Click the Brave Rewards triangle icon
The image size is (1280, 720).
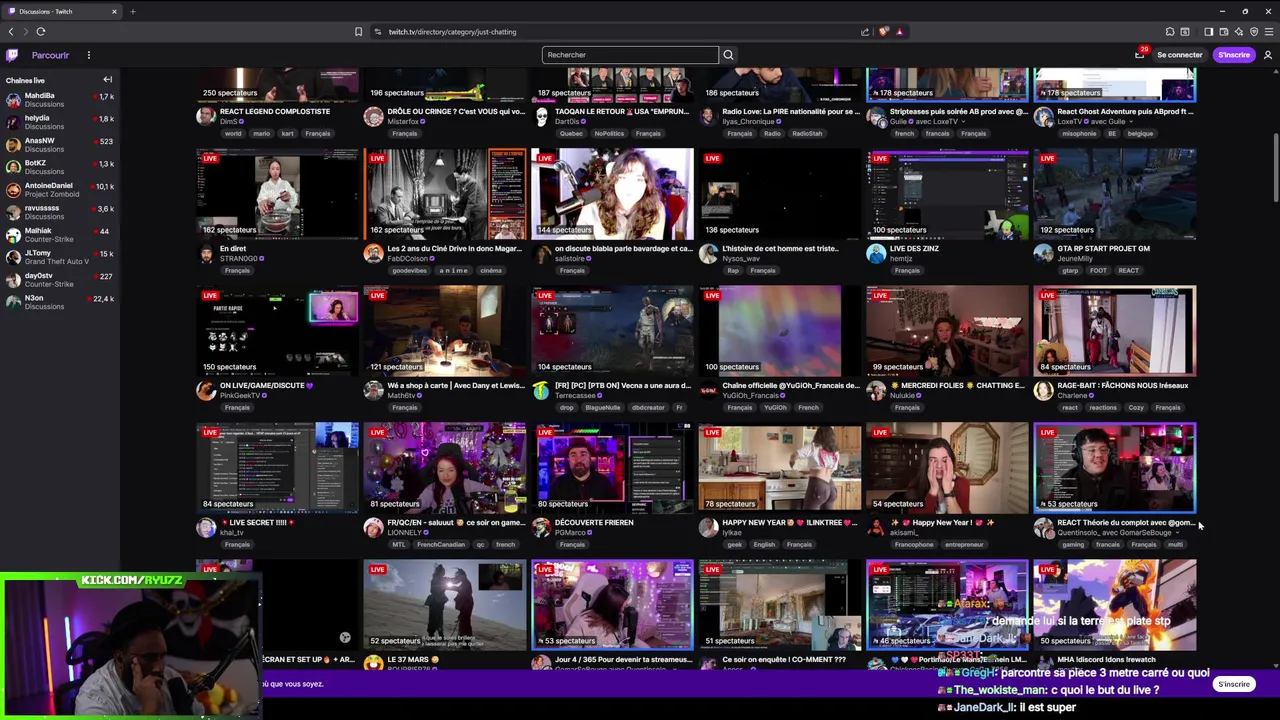pyautogui.click(x=899, y=32)
